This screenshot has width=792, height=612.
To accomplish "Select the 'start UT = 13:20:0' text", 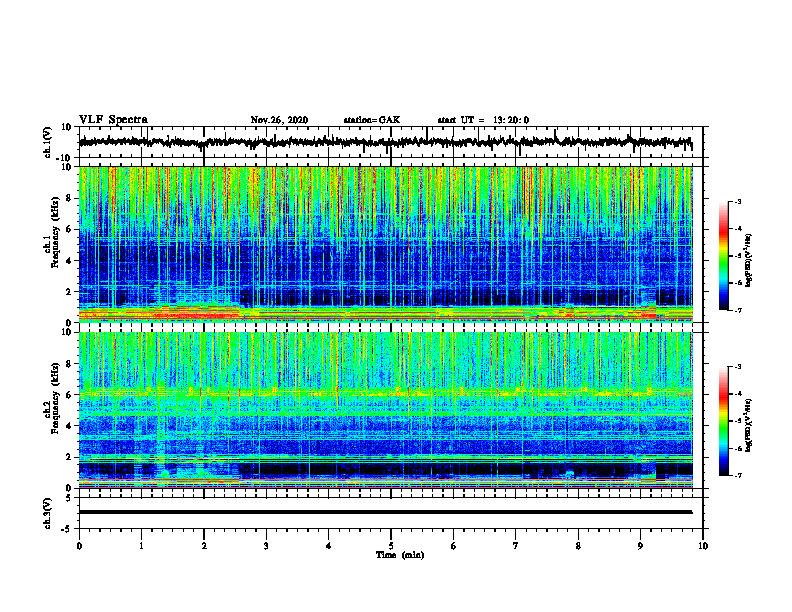I will click(483, 120).
